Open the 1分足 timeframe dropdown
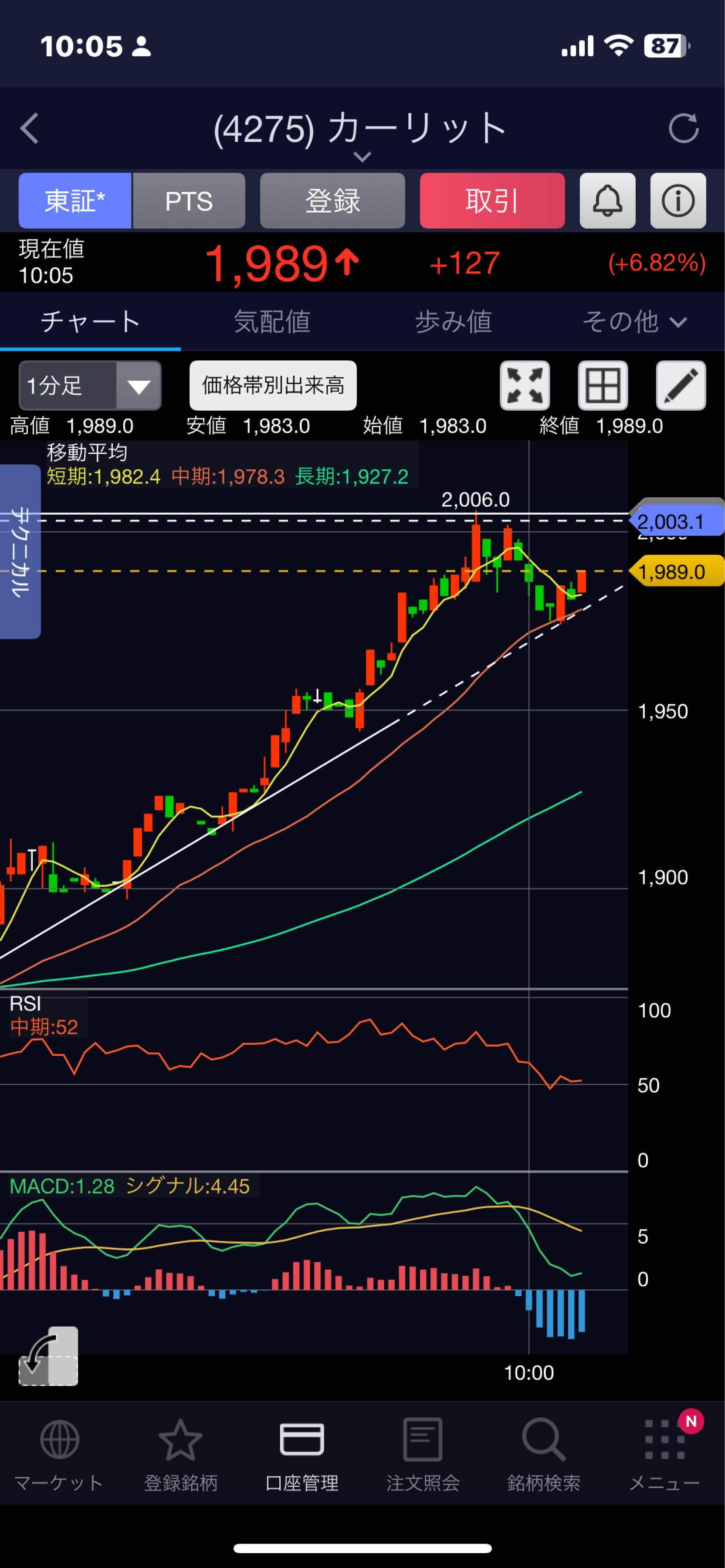This screenshot has height=1568, width=725. click(90, 385)
